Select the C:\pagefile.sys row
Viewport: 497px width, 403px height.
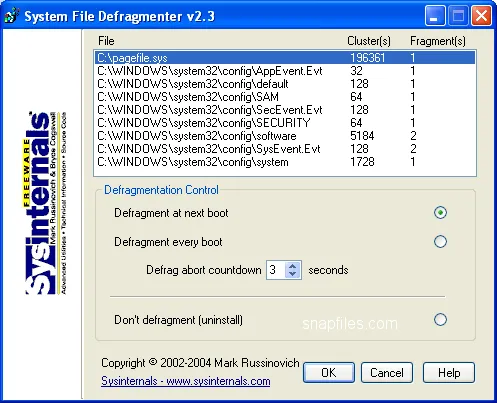pos(285,58)
